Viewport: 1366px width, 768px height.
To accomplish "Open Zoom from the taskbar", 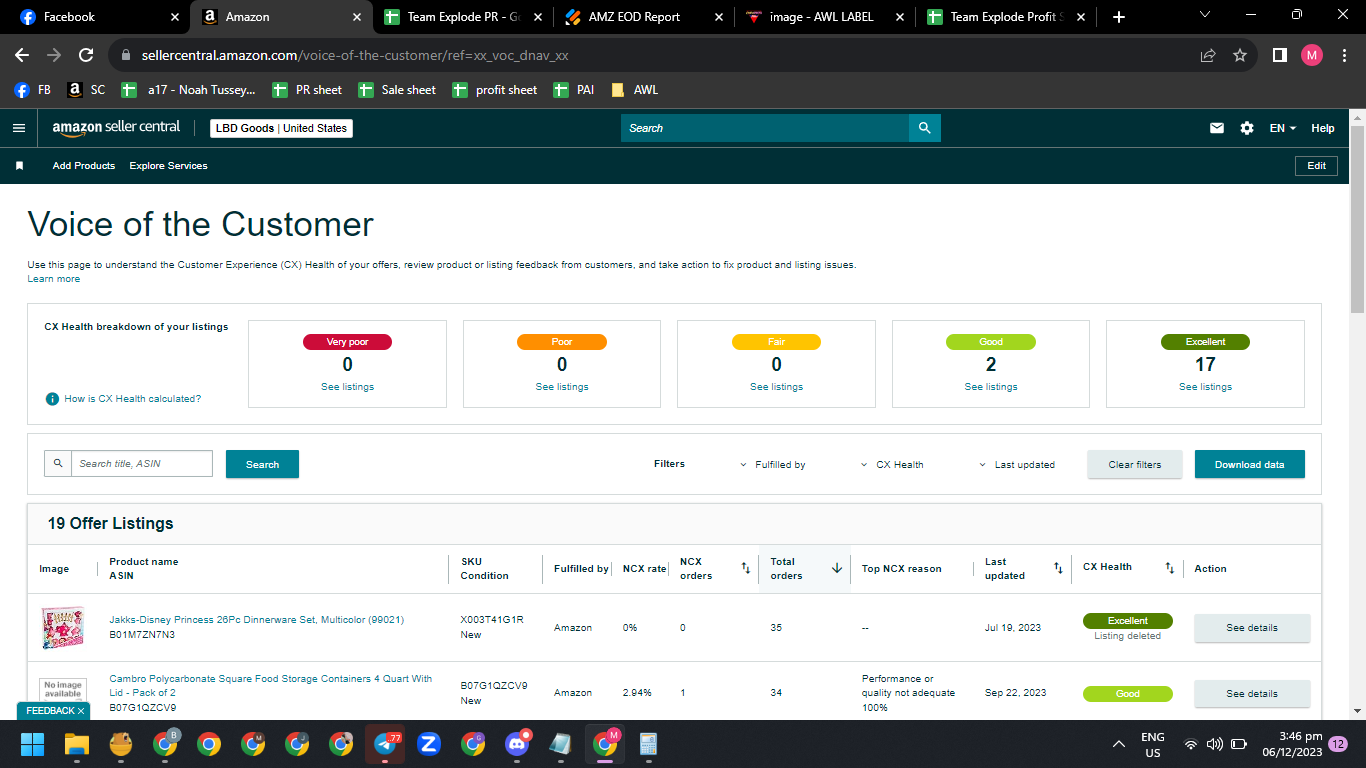I will click(x=429, y=744).
